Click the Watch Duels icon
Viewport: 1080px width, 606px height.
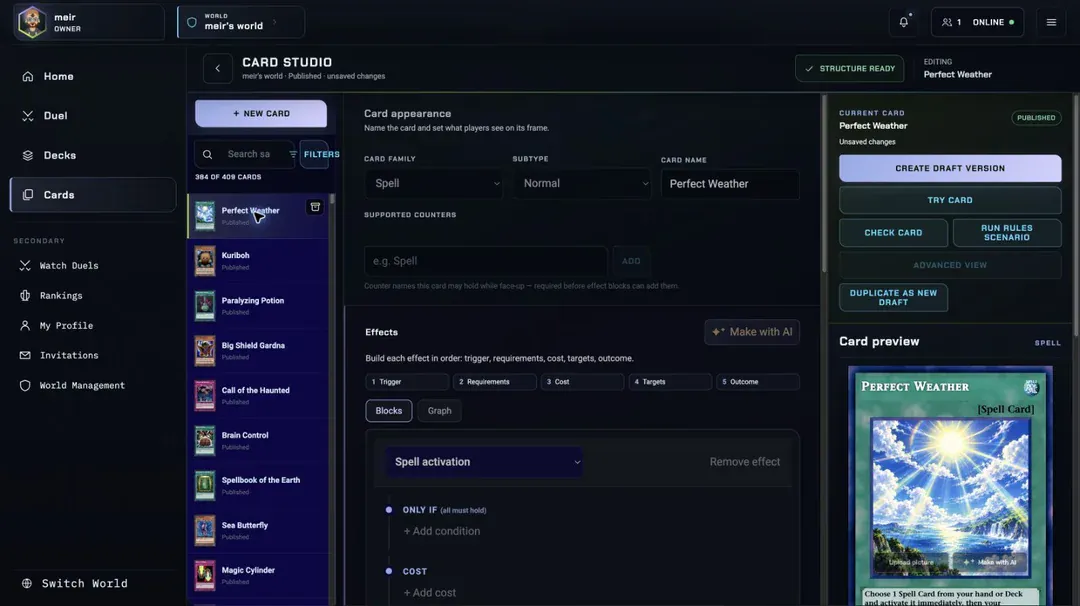25,266
